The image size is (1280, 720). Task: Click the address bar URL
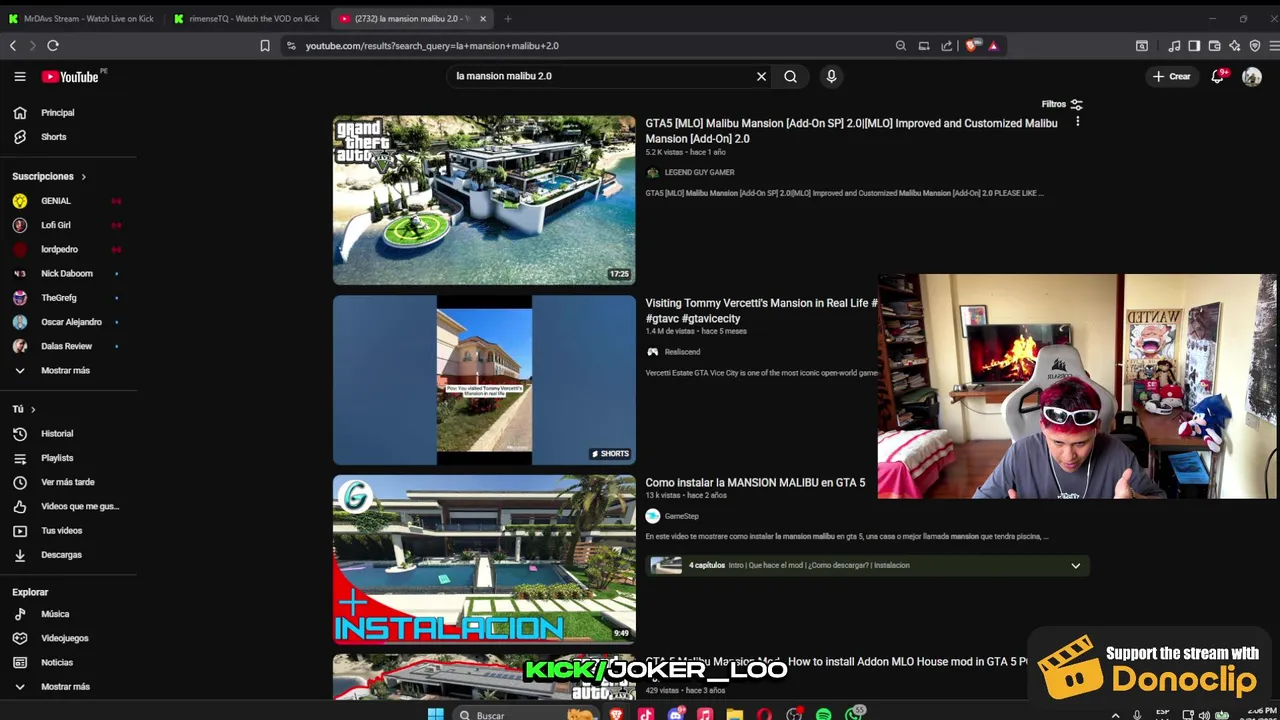[432, 45]
